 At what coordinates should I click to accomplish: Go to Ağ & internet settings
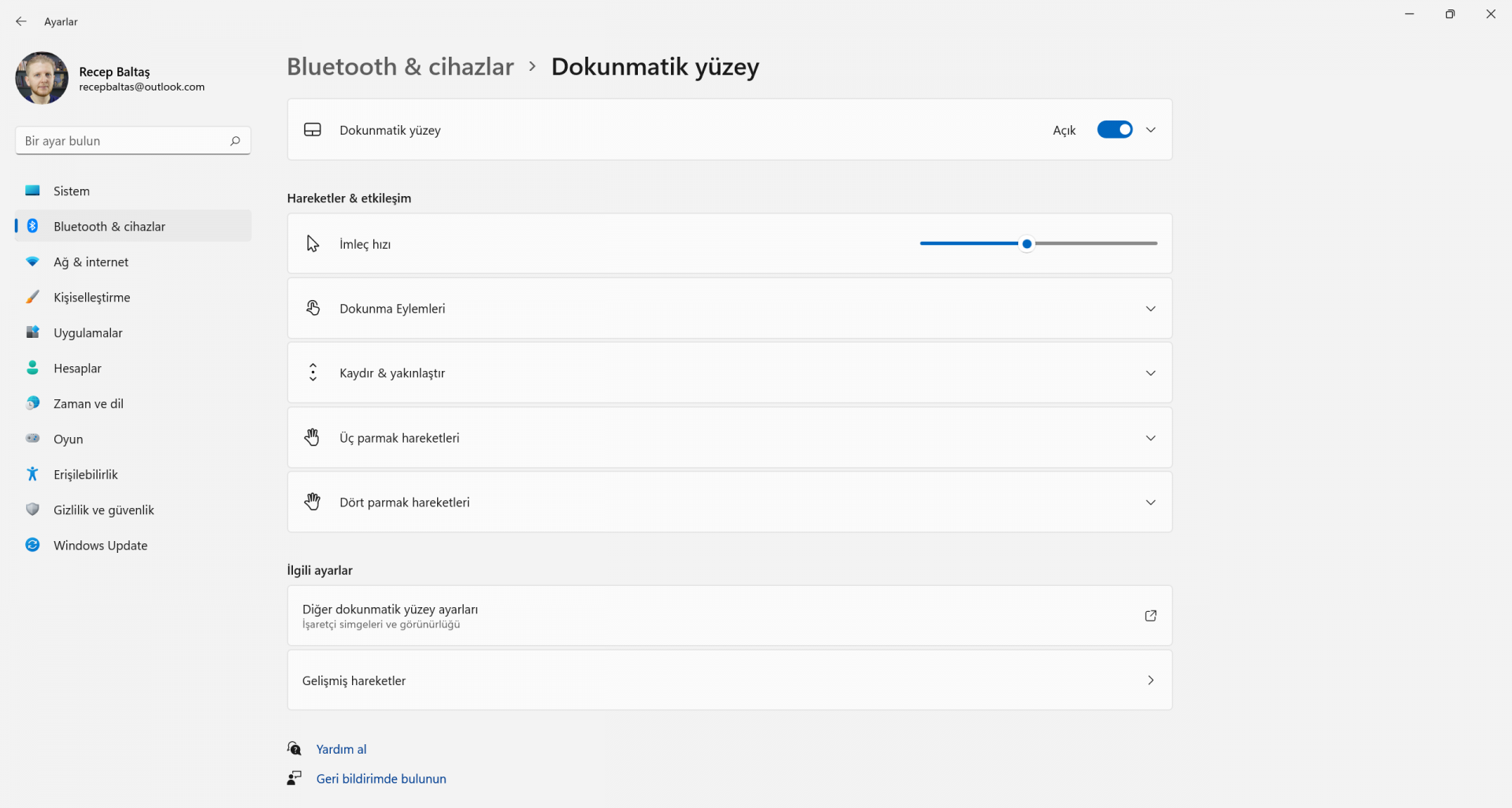pyautogui.click(x=91, y=261)
